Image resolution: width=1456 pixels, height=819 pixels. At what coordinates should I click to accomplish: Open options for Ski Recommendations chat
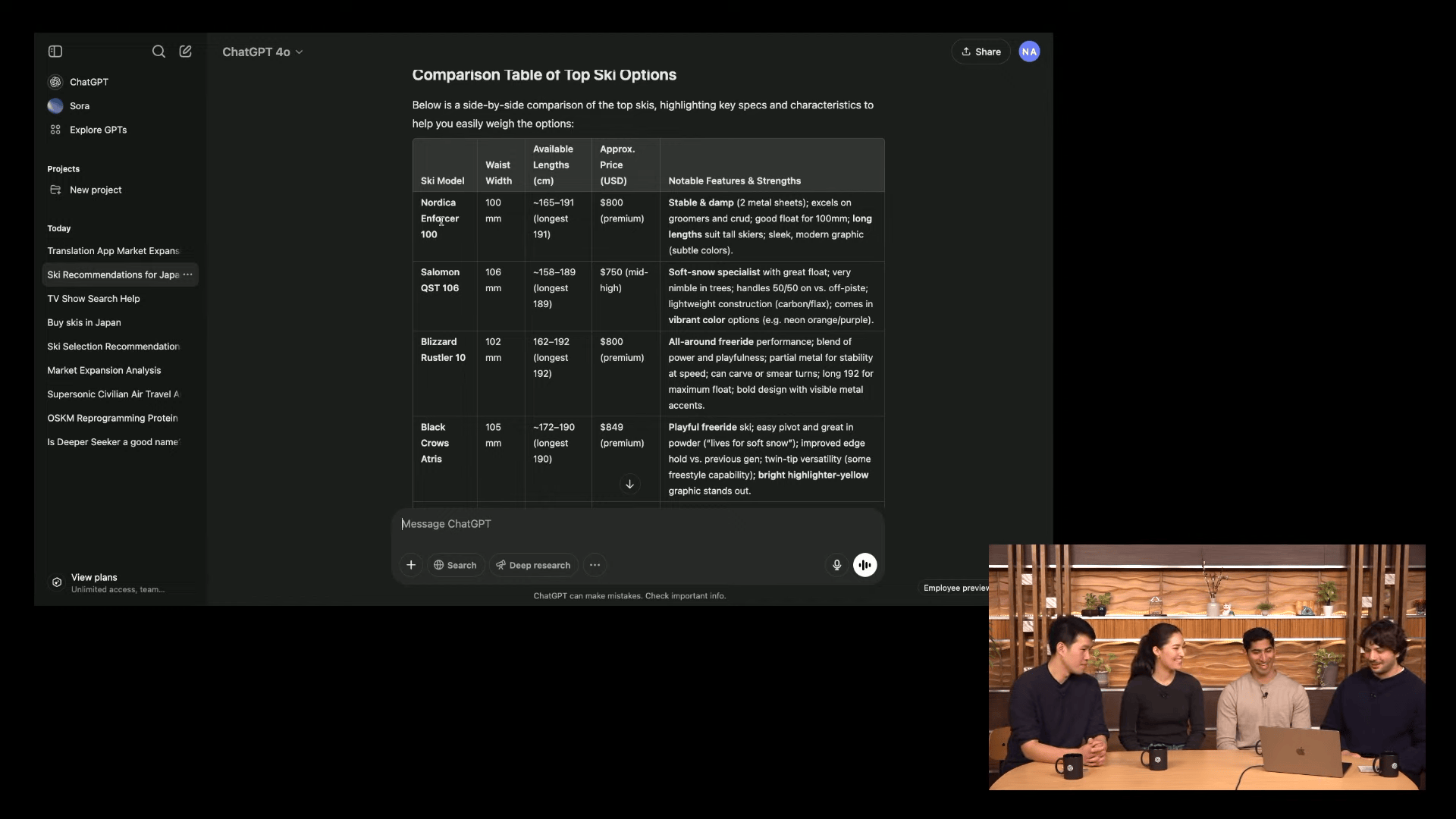coord(188,275)
